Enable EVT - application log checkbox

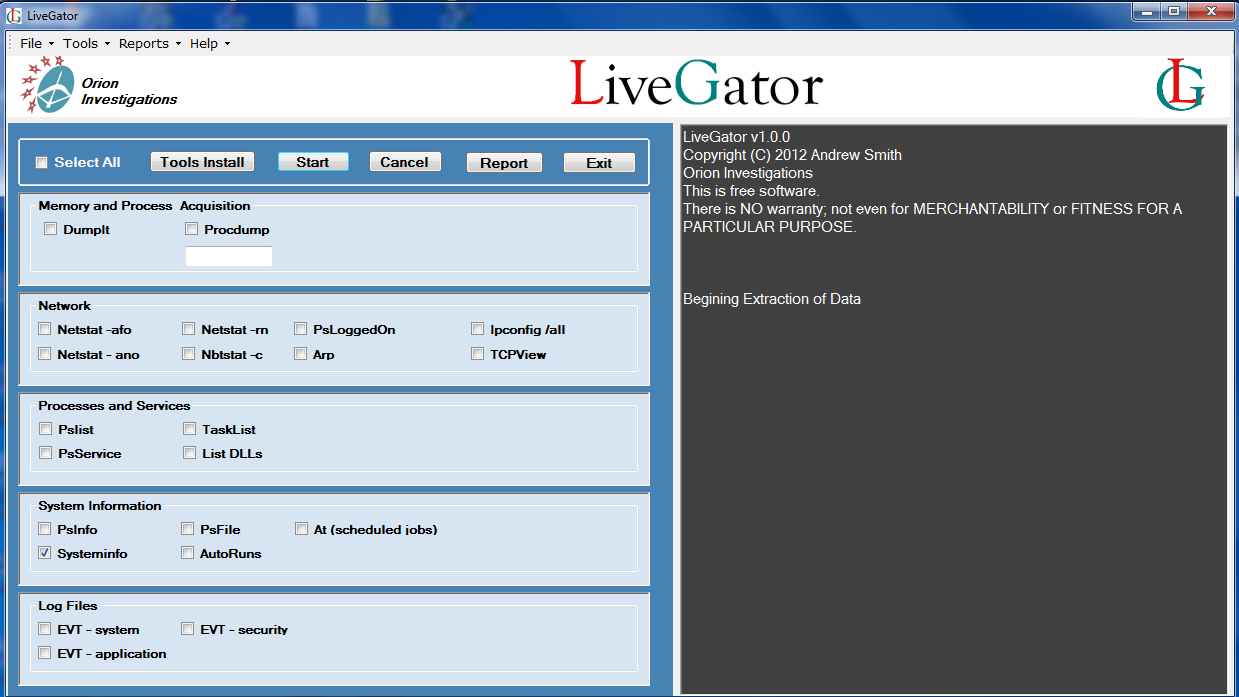(x=44, y=653)
